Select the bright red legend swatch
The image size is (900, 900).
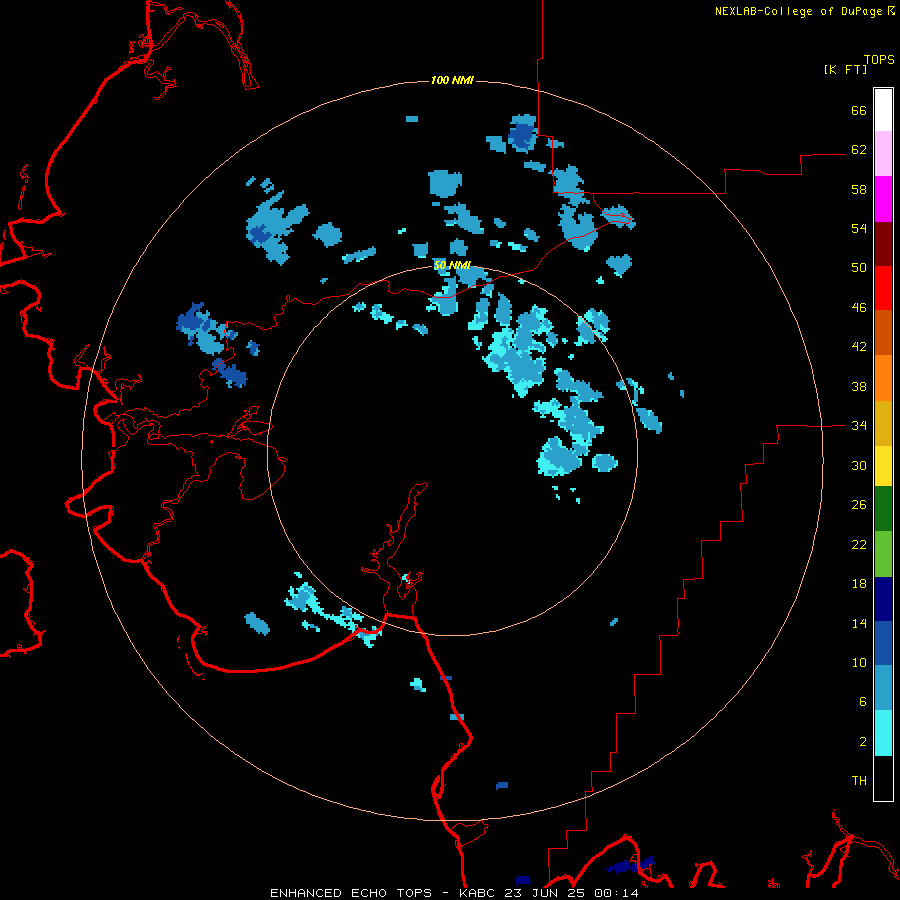coord(883,288)
